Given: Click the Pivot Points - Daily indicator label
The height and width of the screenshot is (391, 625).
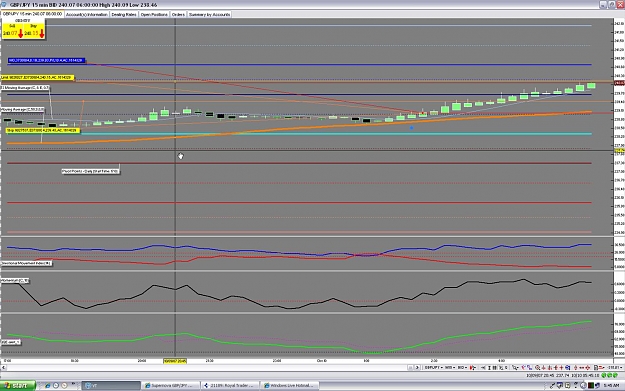Looking at the screenshot, I should (90, 171).
